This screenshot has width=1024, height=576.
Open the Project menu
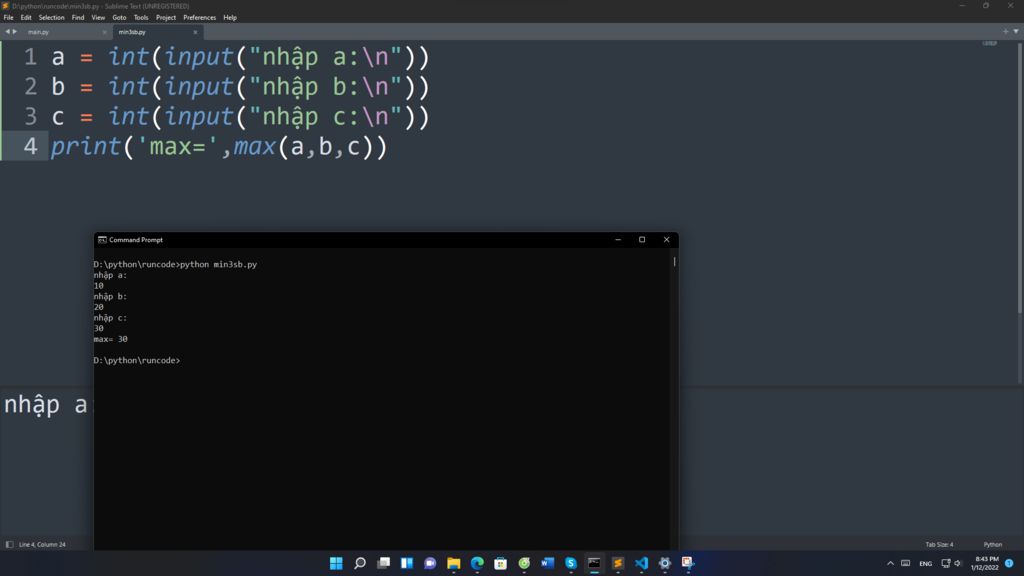coord(166,18)
